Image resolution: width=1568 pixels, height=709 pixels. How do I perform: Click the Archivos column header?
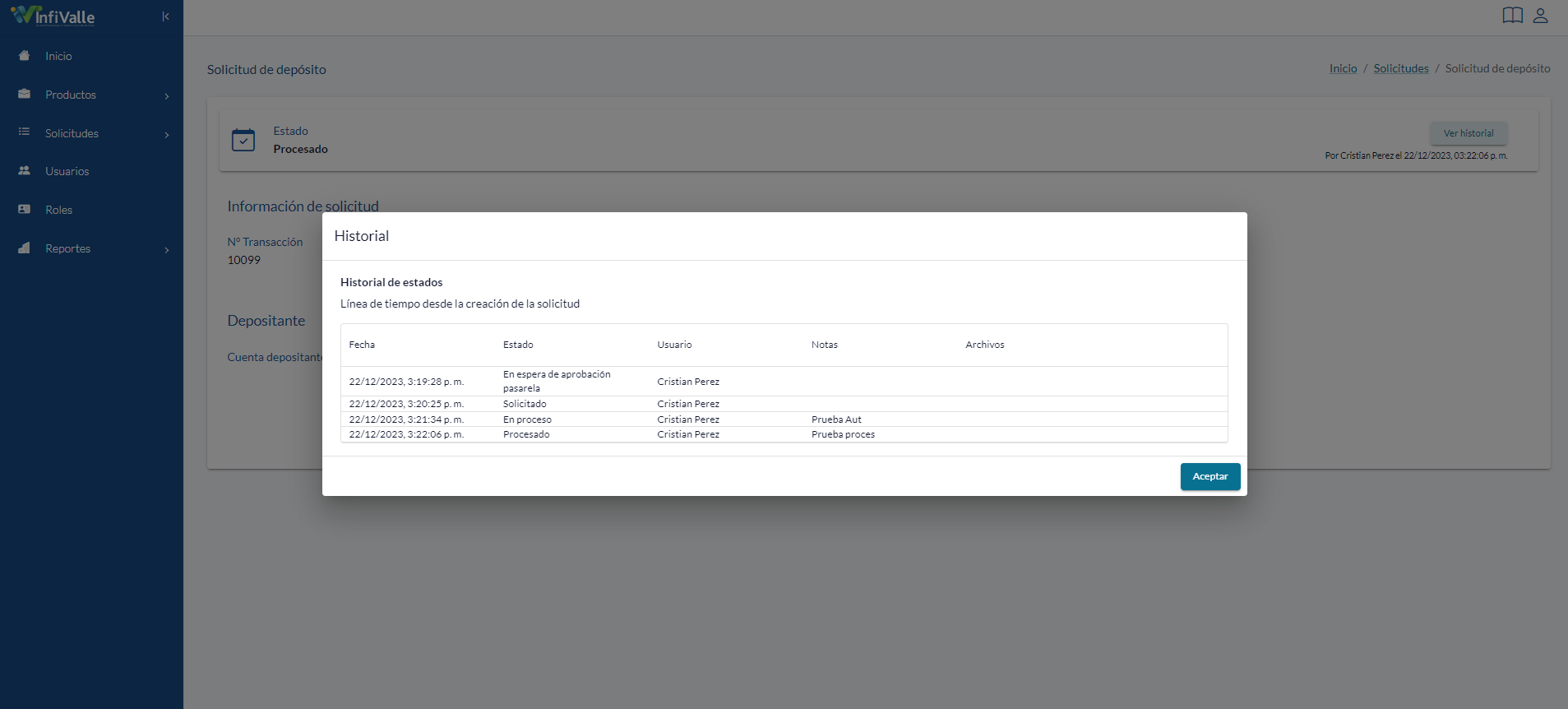pos(985,345)
